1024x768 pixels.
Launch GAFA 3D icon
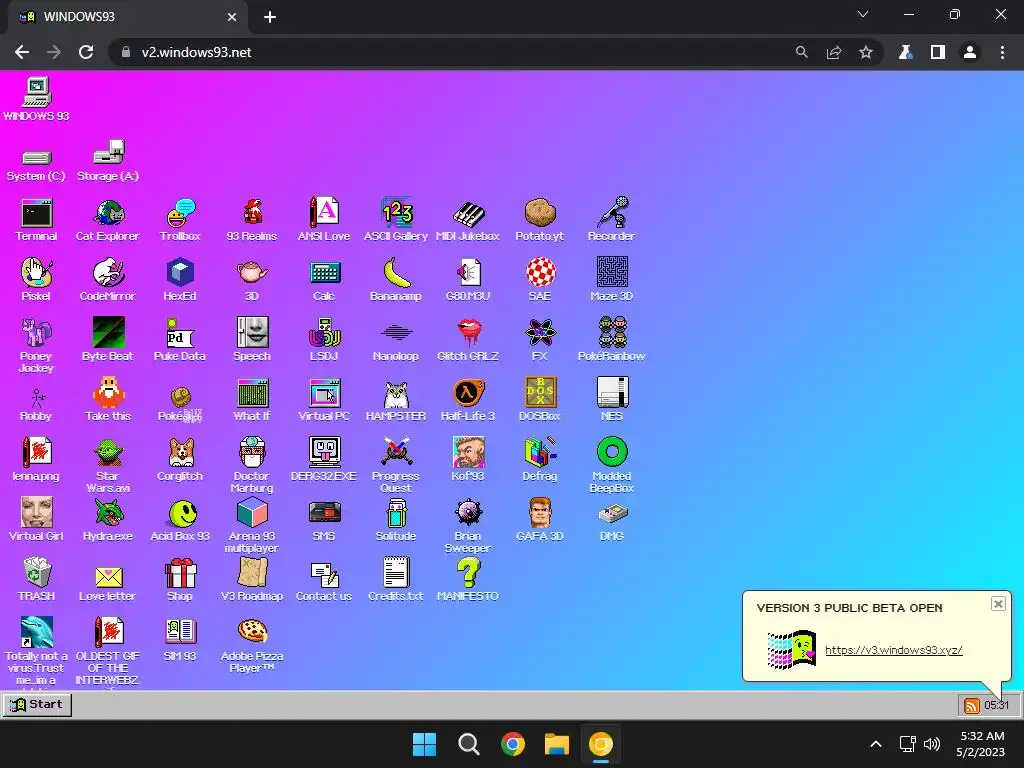click(539, 520)
